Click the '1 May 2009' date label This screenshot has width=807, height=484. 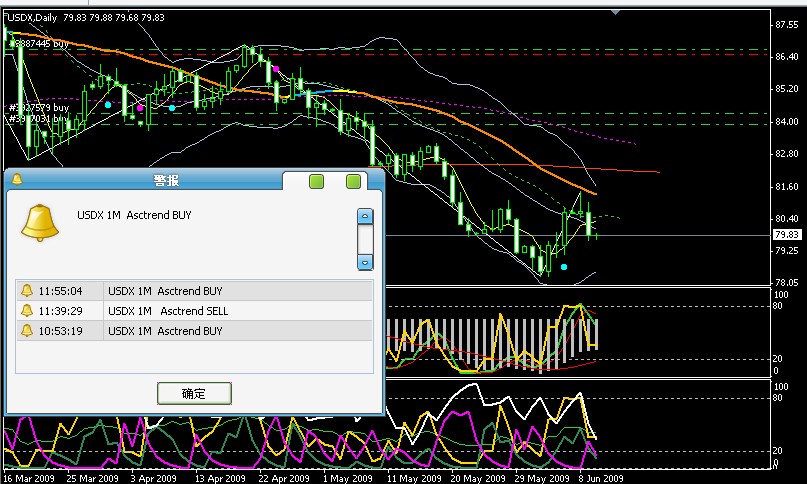click(347, 478)
